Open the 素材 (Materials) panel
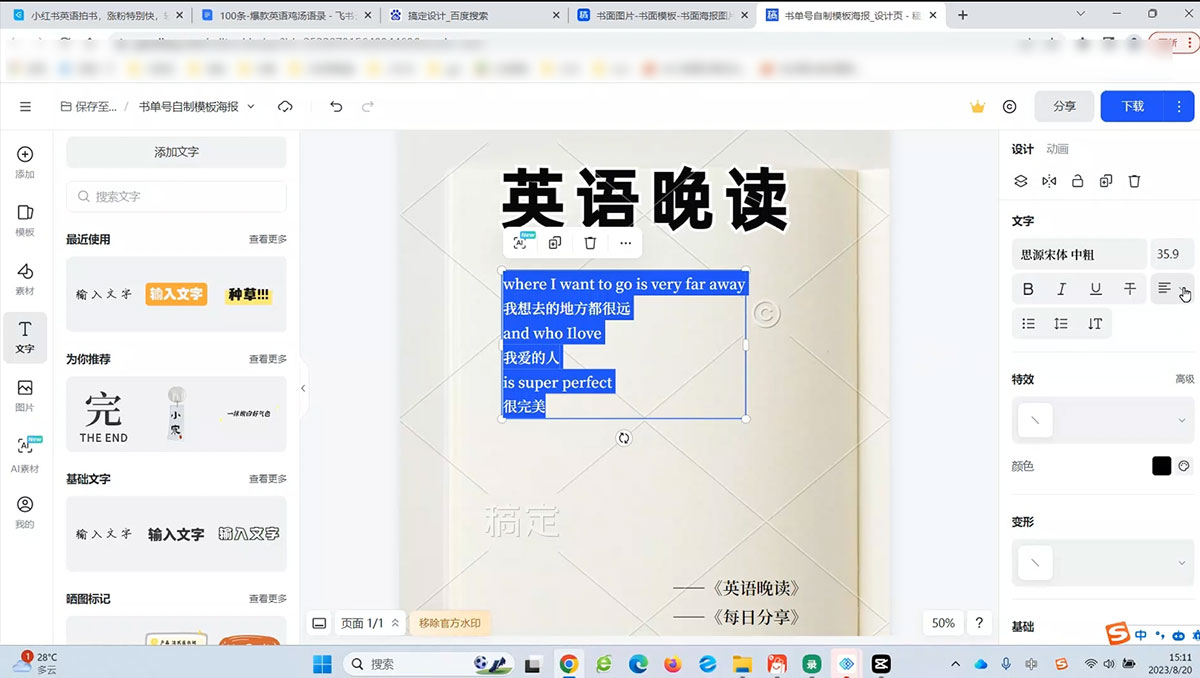This screenshot has height=678, width=1200. [x=24, y=276]
